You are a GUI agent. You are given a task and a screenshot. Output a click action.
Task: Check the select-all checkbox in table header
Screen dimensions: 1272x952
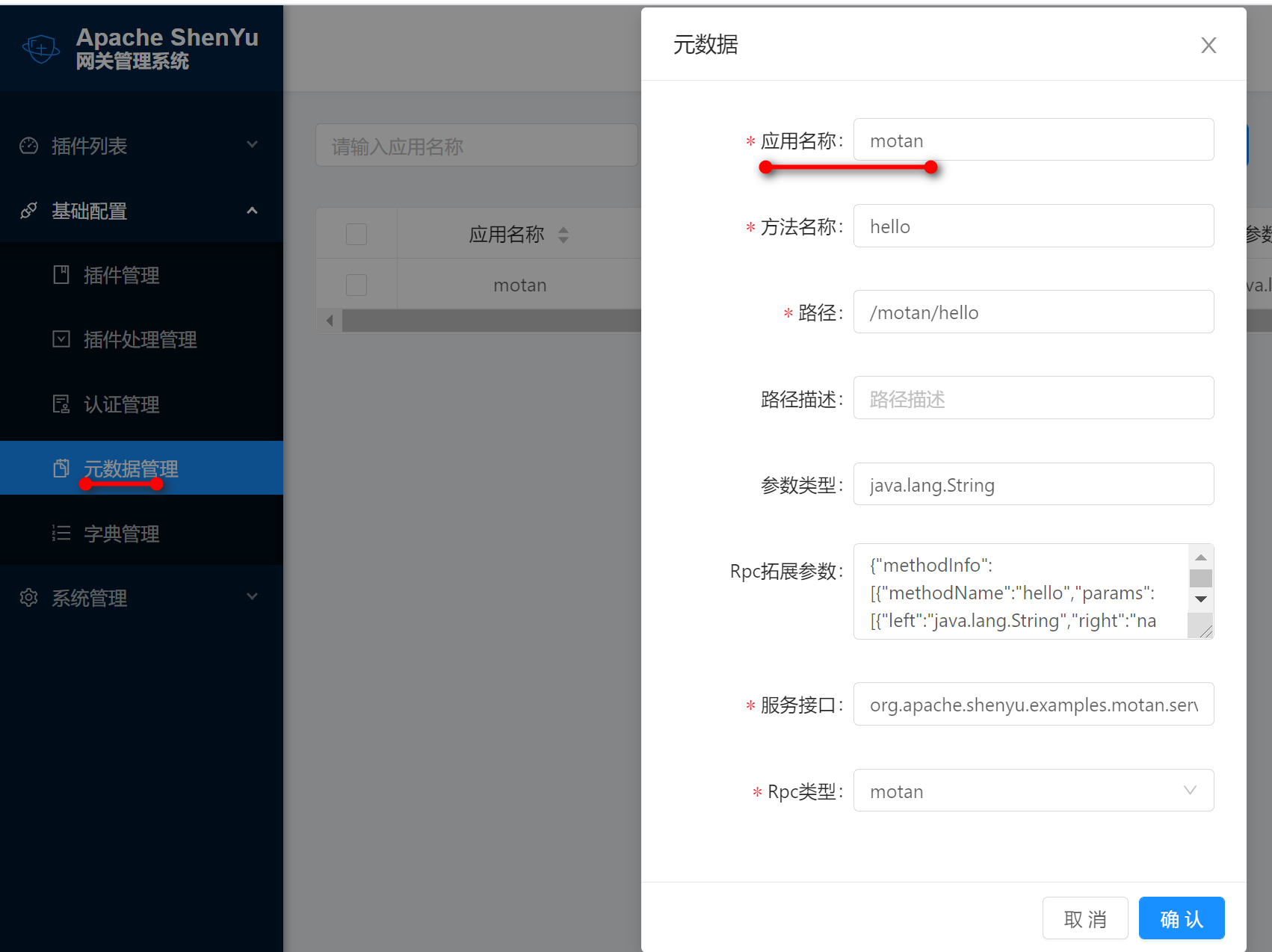click(356, 234)
